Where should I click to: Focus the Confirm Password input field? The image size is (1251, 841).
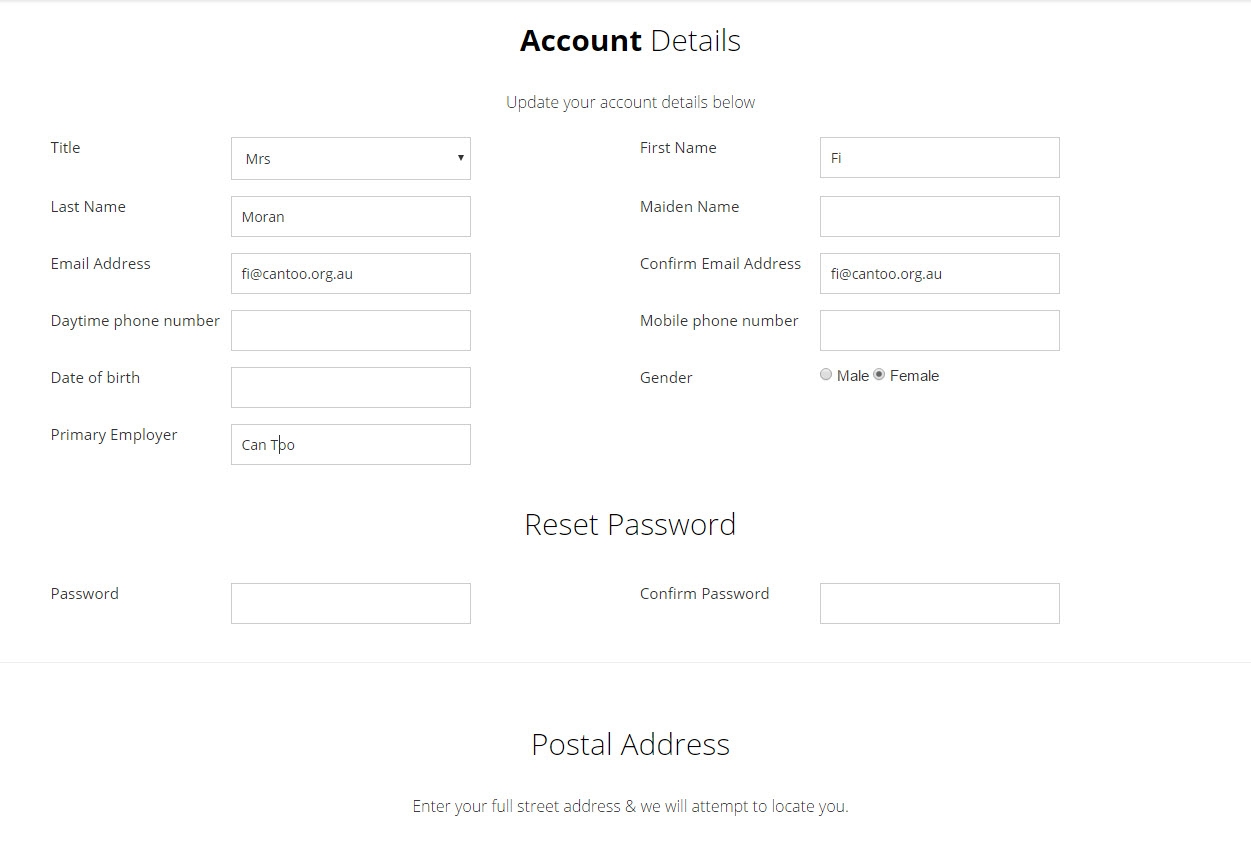[x=939, y=603]
